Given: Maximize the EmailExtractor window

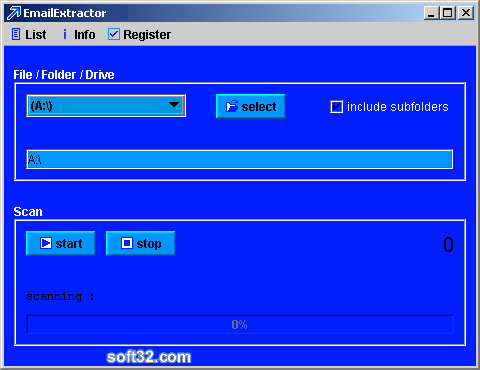Looking at the screenshot, I should 448,13.
